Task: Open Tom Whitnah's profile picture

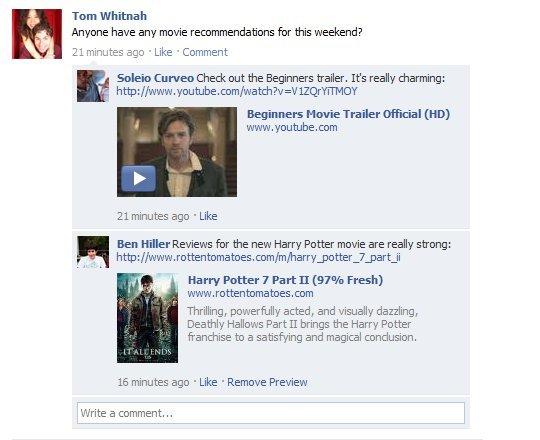Action: [37, 34]
